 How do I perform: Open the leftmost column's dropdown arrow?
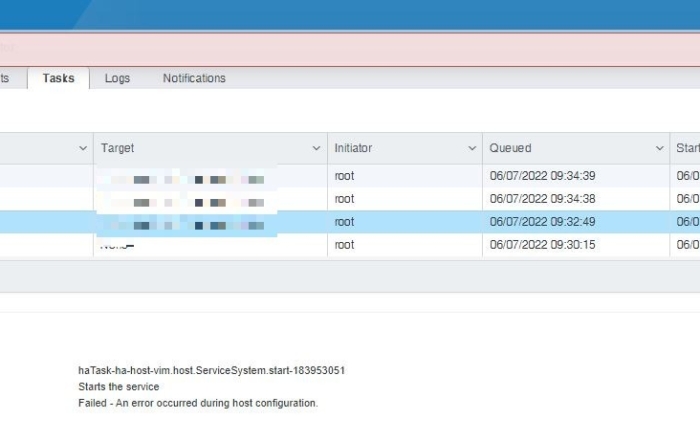click(83, 149)
